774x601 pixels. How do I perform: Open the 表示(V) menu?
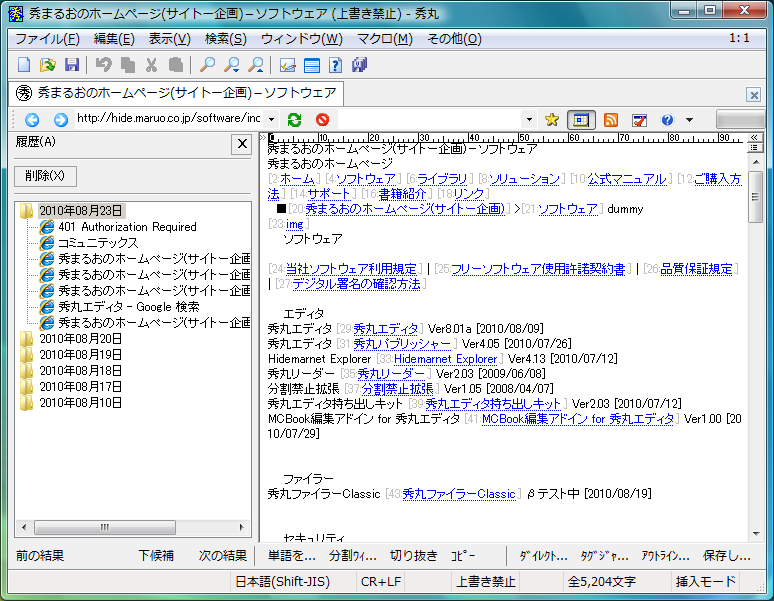pos(170,38)
